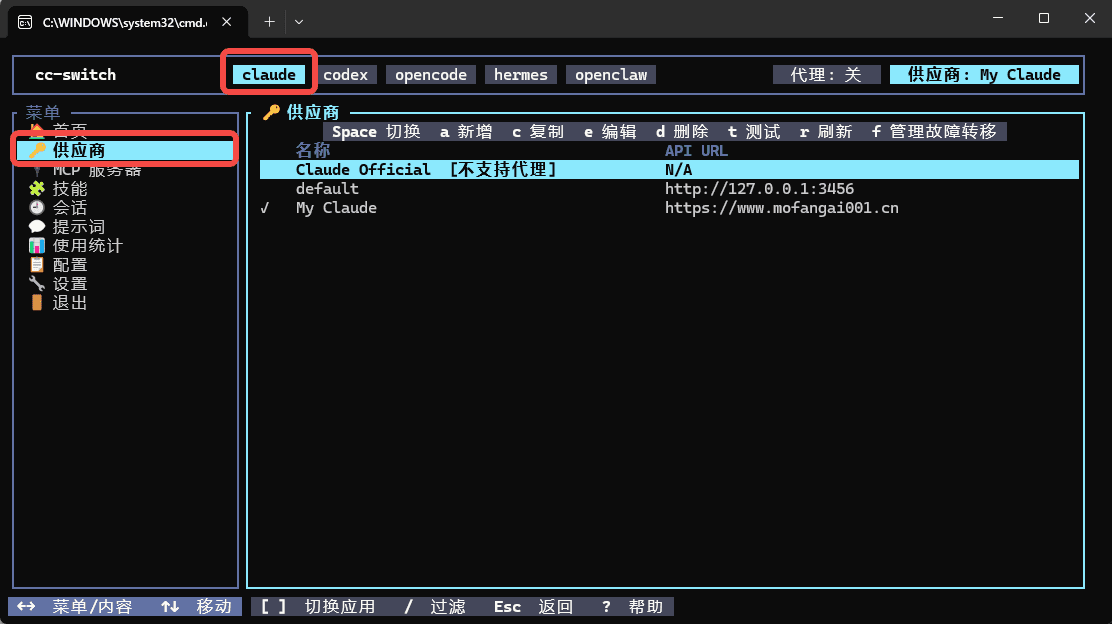Click the Esc 返回 footer hint
This screenshot has height=624, width=1112.
coord(533,606)
